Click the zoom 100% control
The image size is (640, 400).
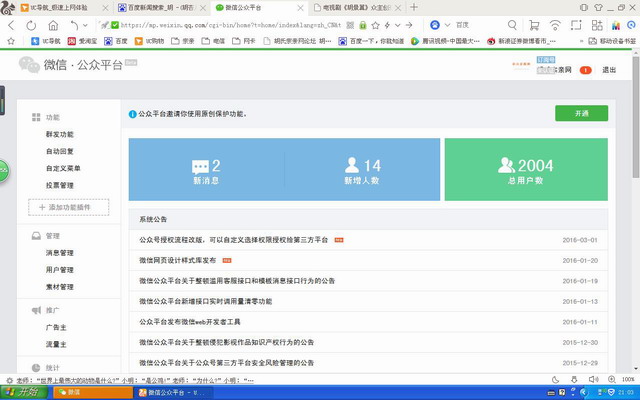[x=622, y=380]
